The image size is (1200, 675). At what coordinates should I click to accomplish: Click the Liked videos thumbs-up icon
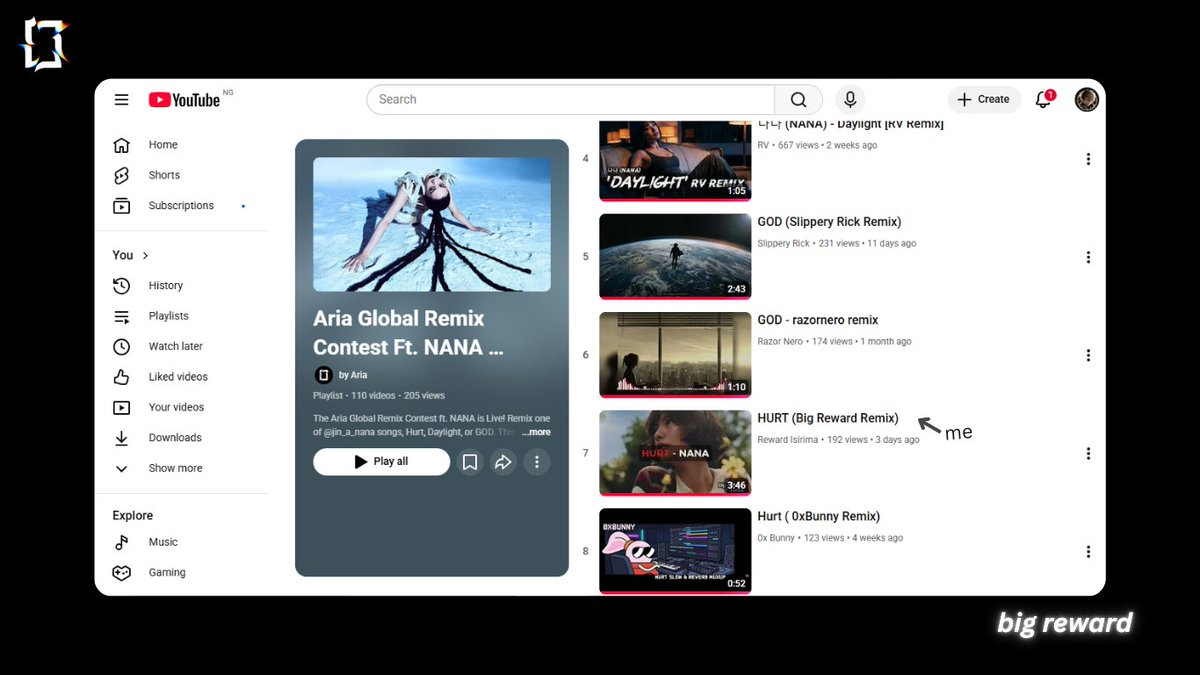pyautogui.click(x=121, y=377)
